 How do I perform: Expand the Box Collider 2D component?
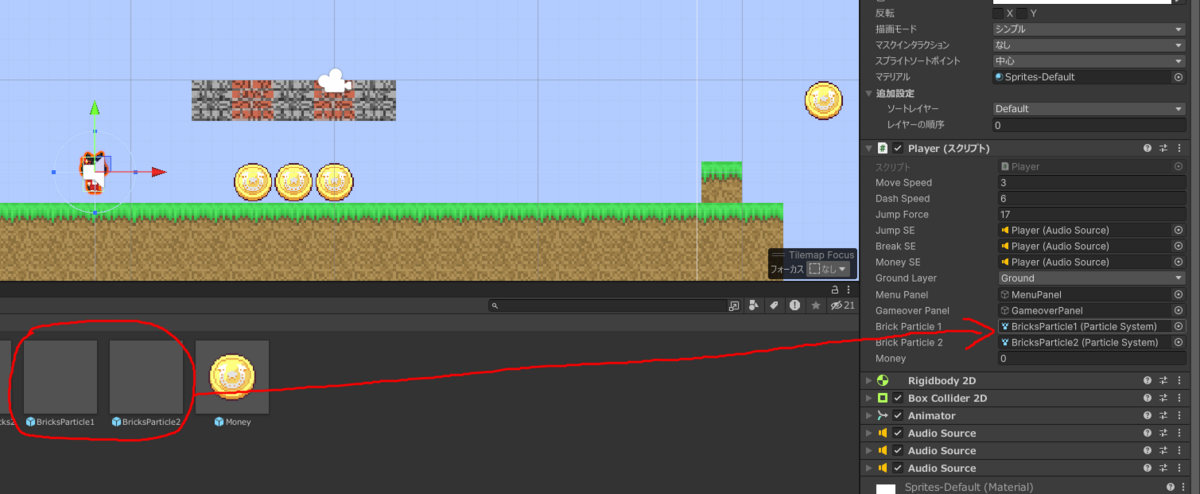tap(869, 398)
